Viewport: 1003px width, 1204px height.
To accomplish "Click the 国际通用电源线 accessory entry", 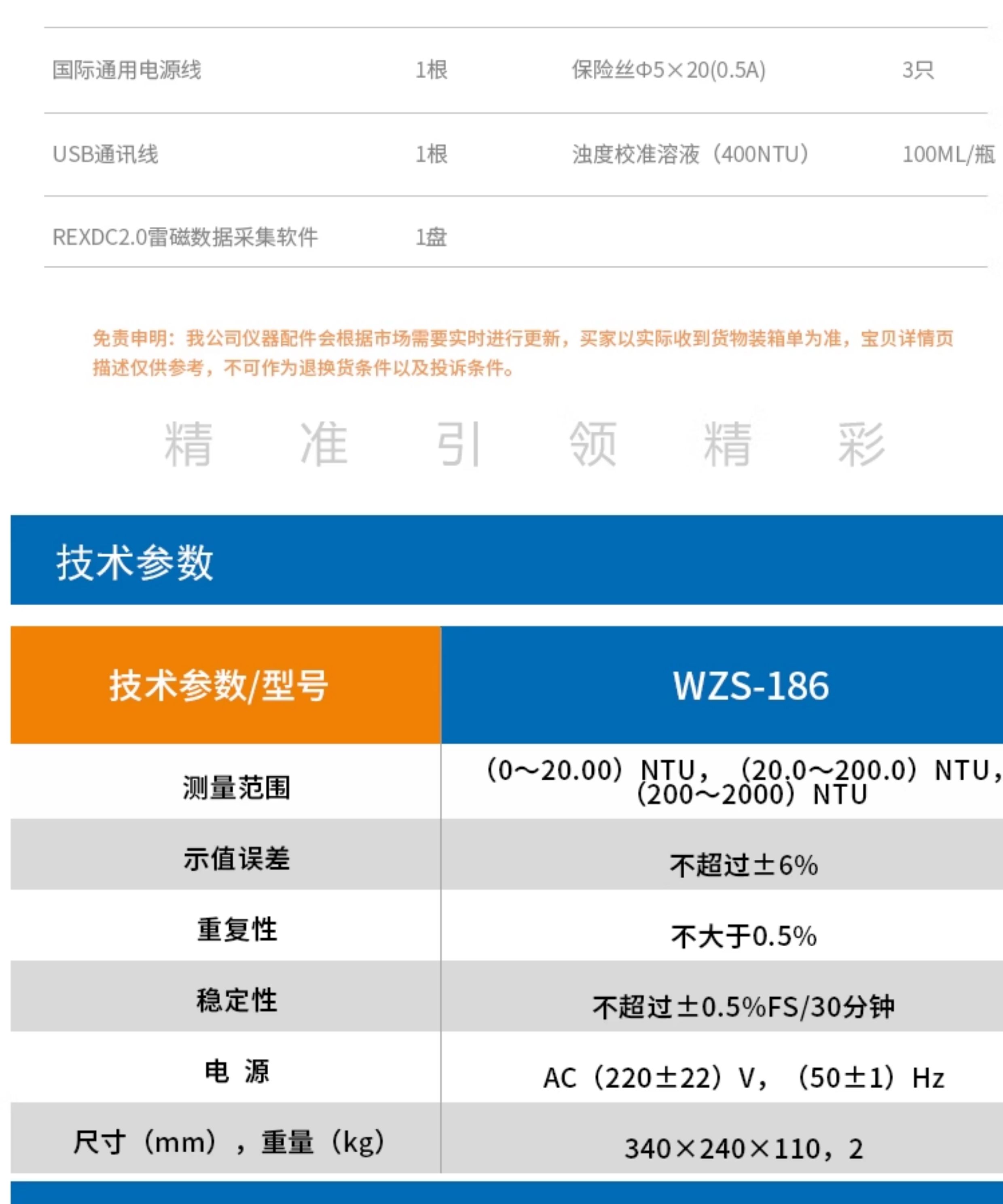I will coord(127,70).
